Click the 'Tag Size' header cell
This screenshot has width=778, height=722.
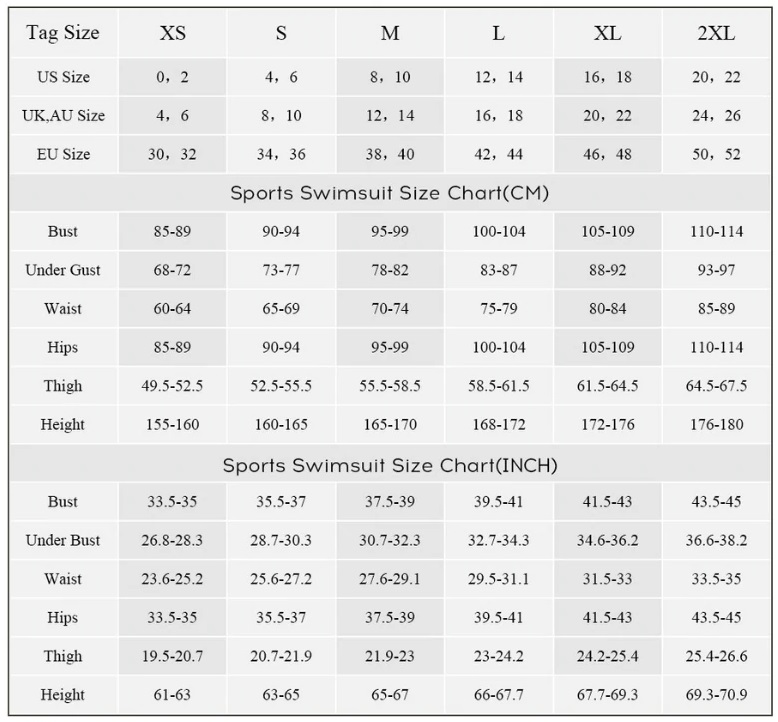63,33
